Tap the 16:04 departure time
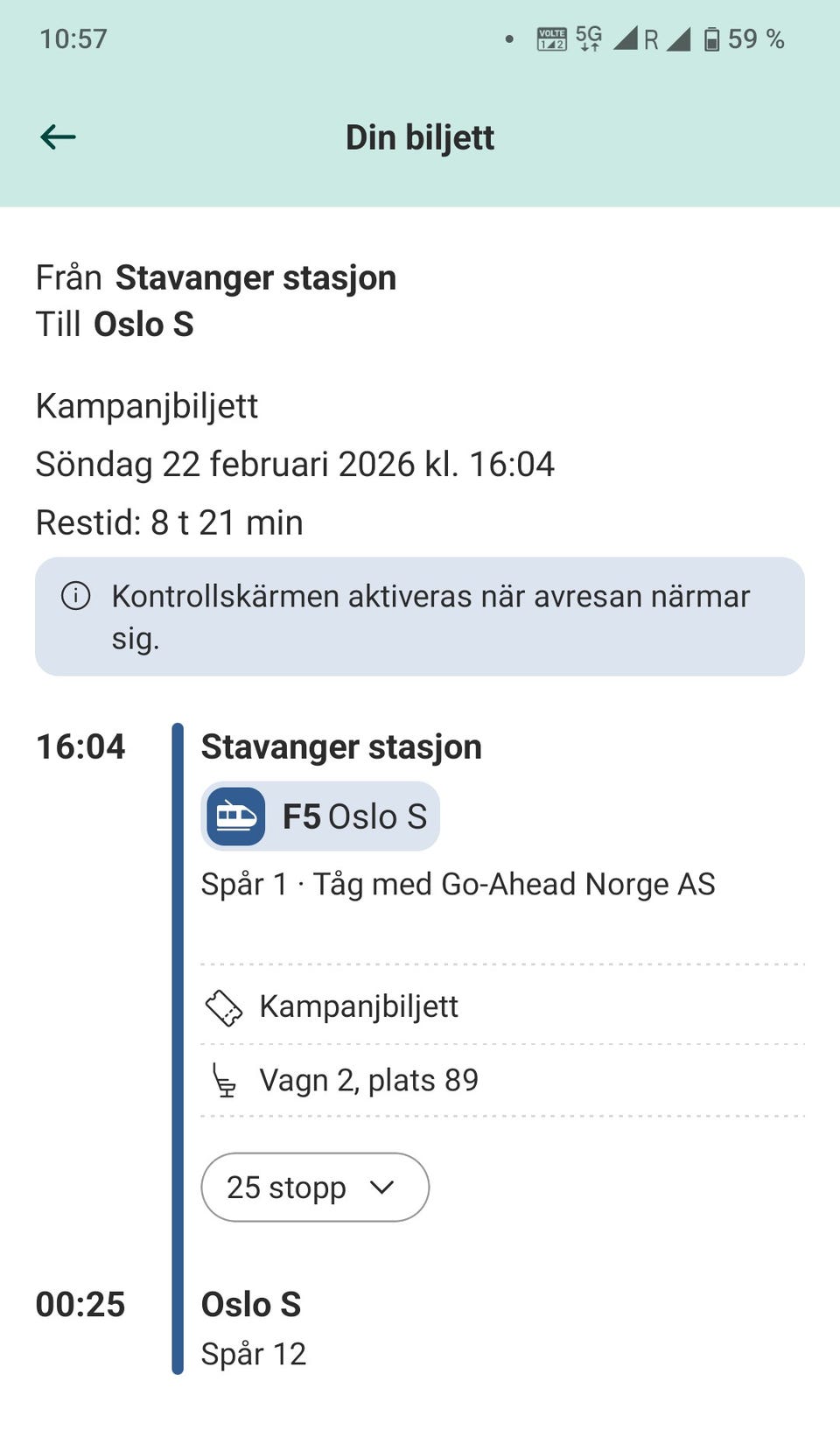 click(80, 747)
